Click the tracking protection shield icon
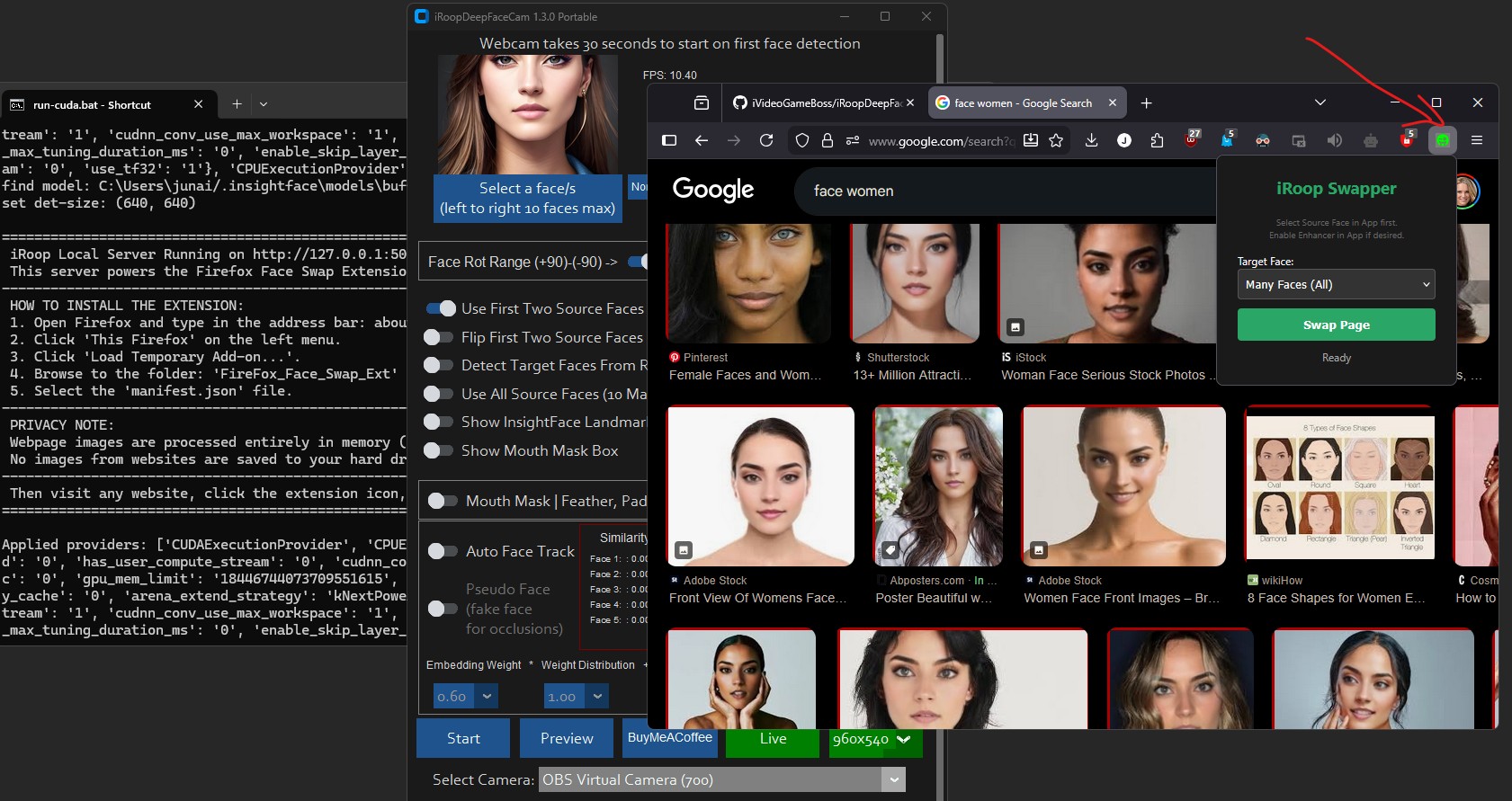 point(802,140)
